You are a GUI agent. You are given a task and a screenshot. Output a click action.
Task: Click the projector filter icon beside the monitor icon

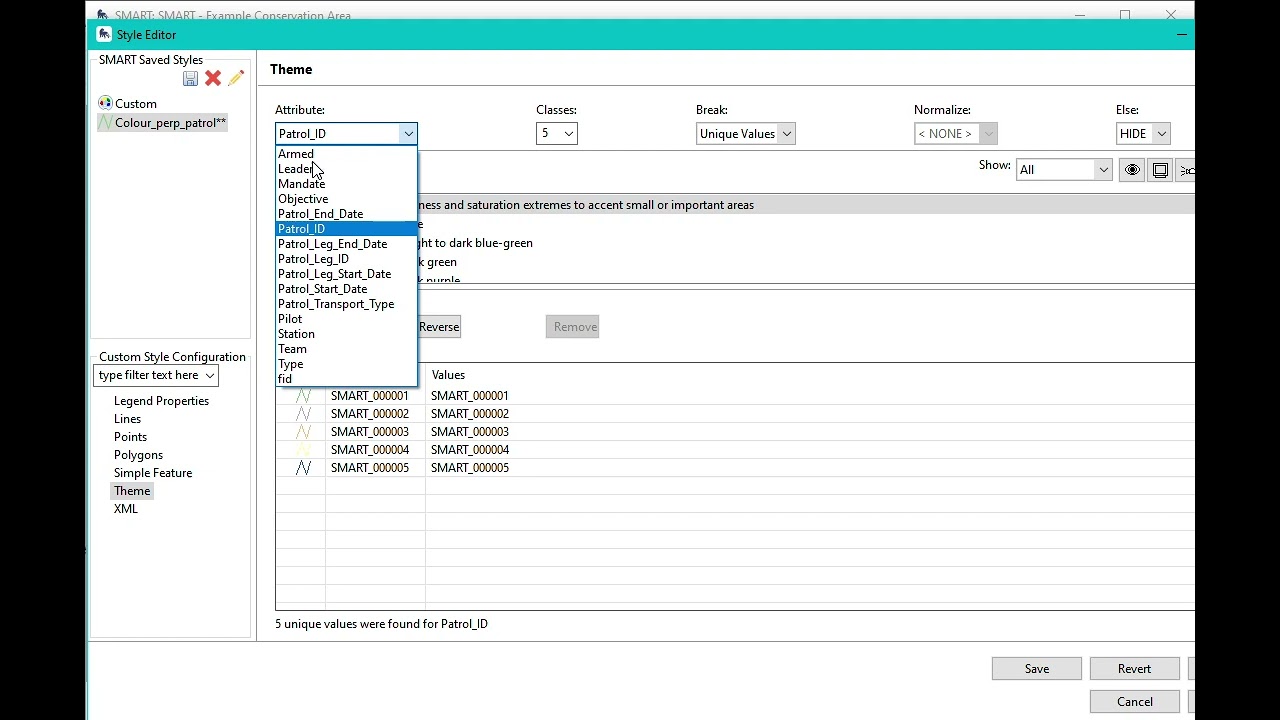point(1186,170)
